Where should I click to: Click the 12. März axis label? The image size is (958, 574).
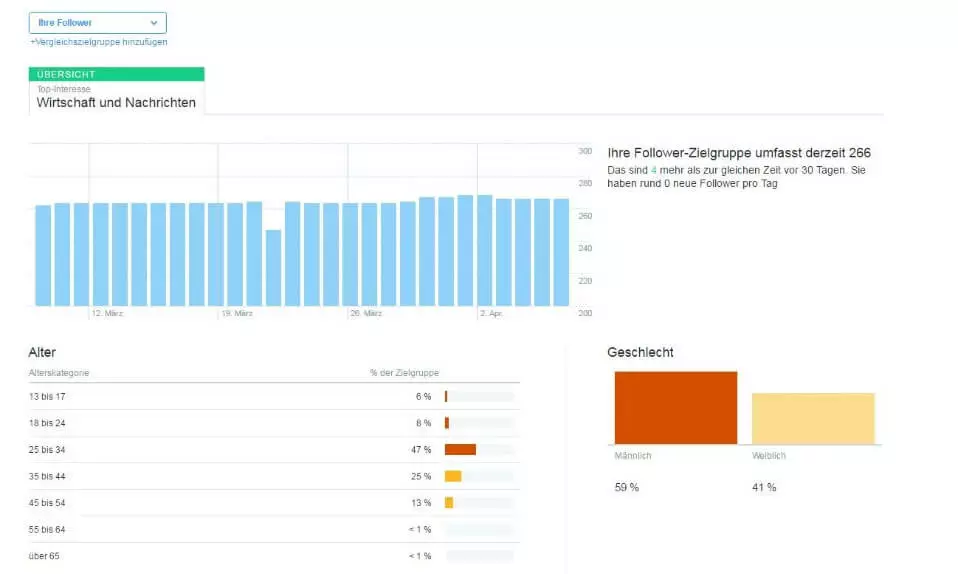108,313
